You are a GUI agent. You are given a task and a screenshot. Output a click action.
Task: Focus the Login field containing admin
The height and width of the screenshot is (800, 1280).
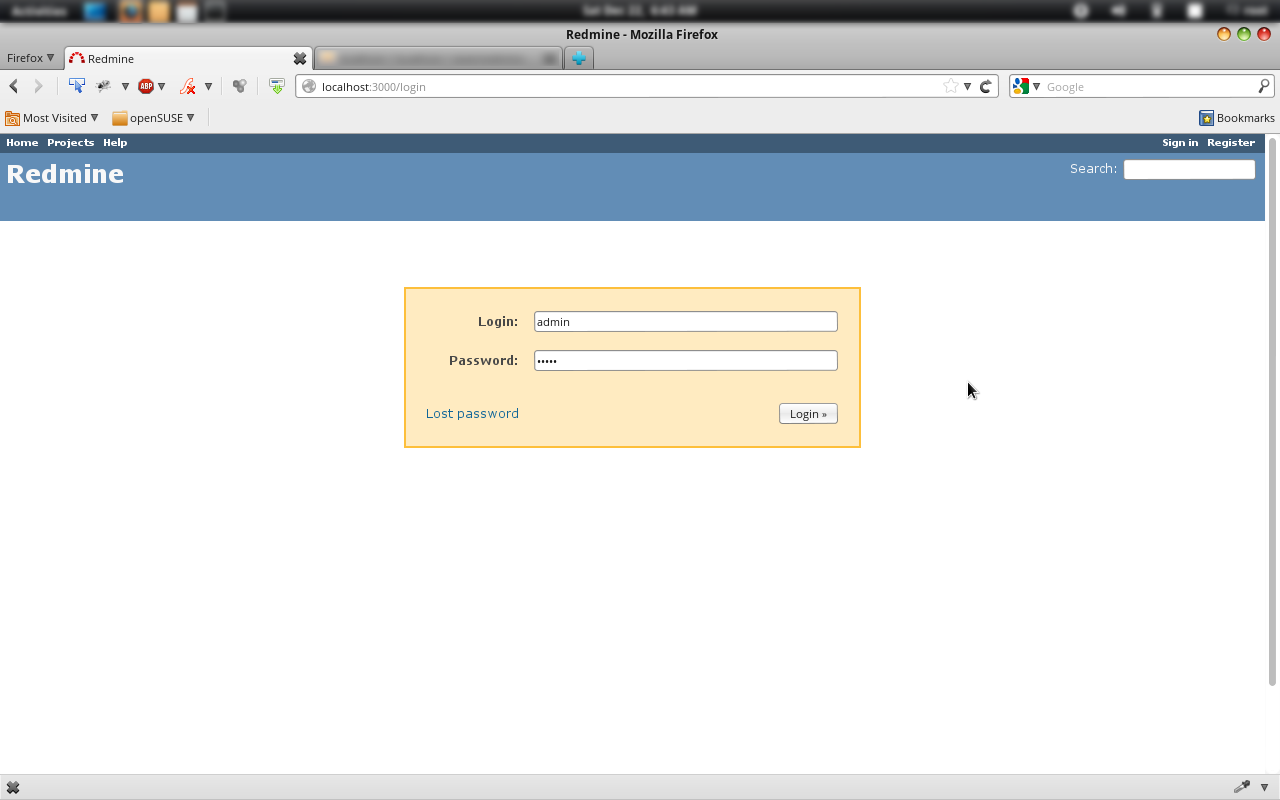[x=686, y=321]
